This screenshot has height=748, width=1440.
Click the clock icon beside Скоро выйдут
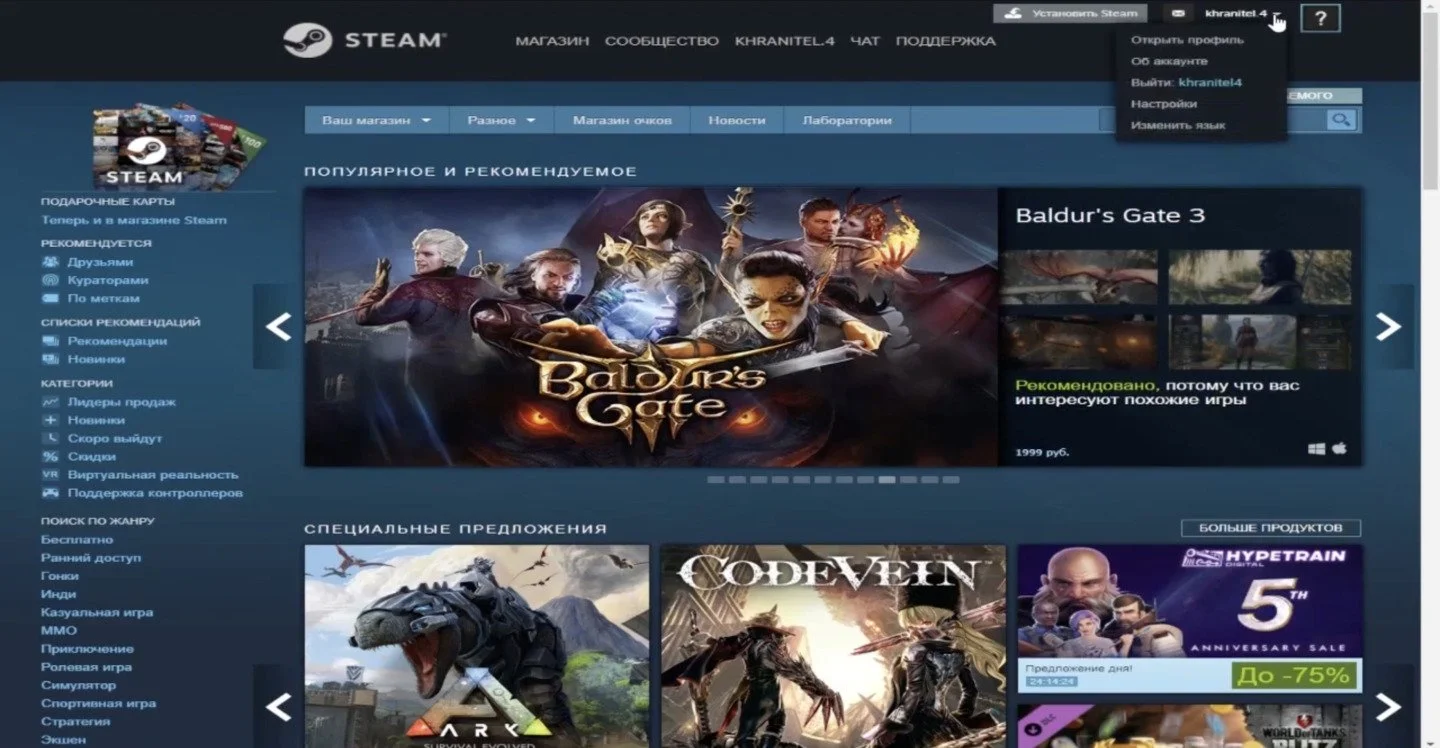pyautogui.click(x=50, y=438)
